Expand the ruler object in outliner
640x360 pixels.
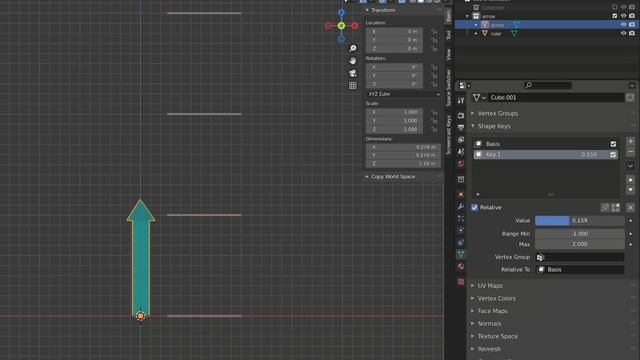pos(476,33)
